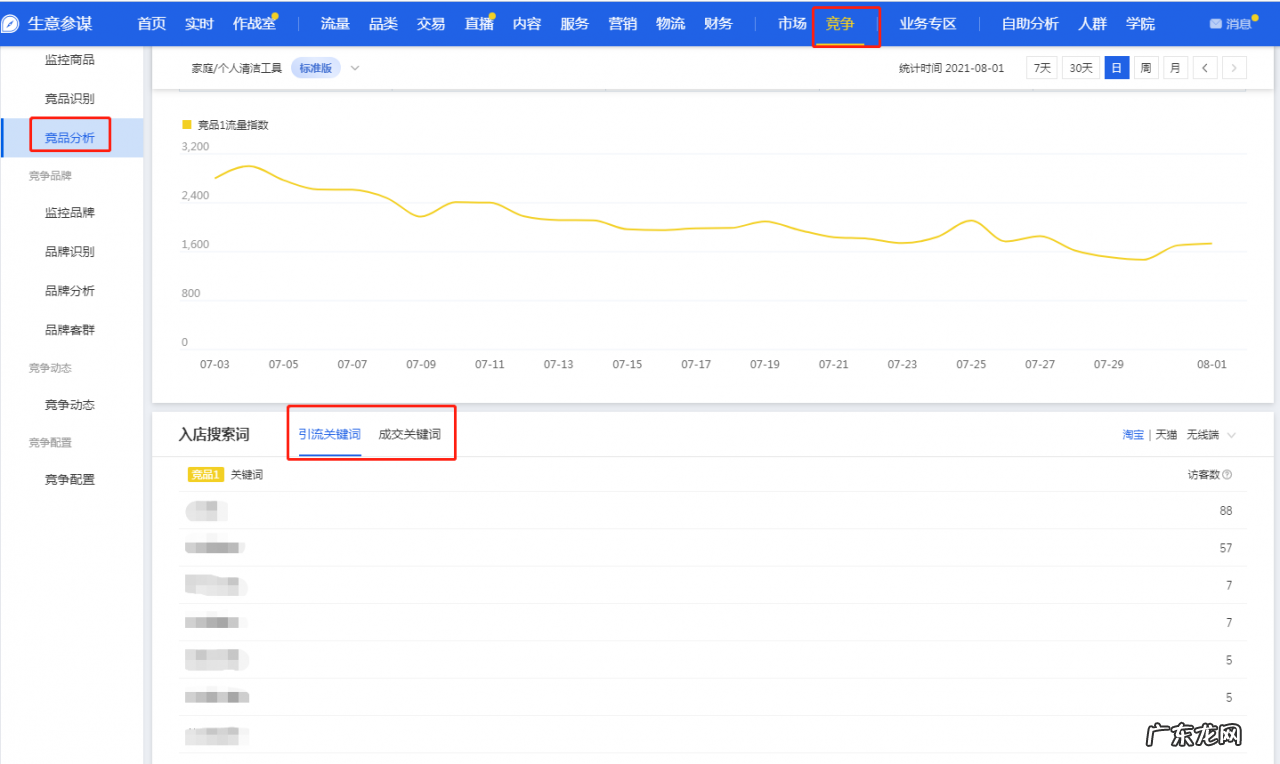Open 品牌分析 in the sidebar
This screenshot has height=764, width=1280.
pos(70,291)
